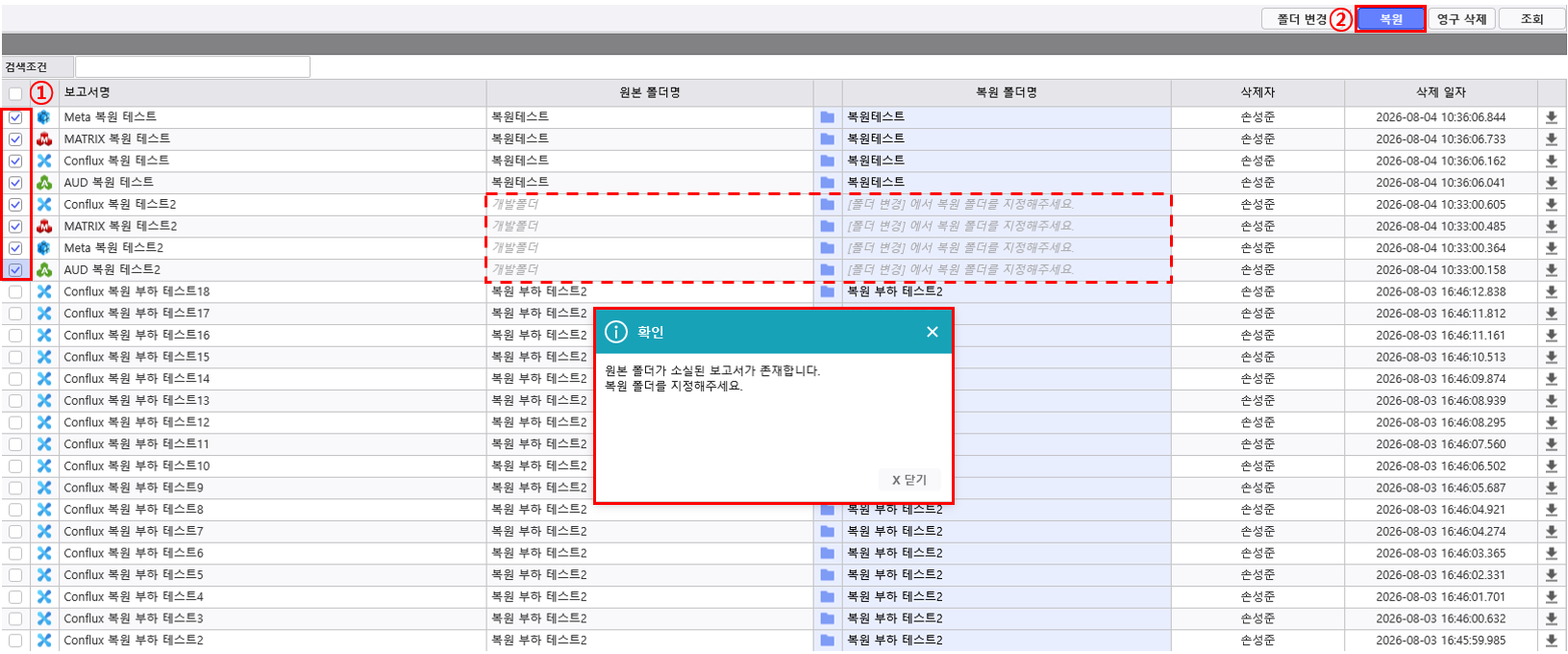Click the deletion date 2026-08-03 16:45:59.985

coord(1440,641)
